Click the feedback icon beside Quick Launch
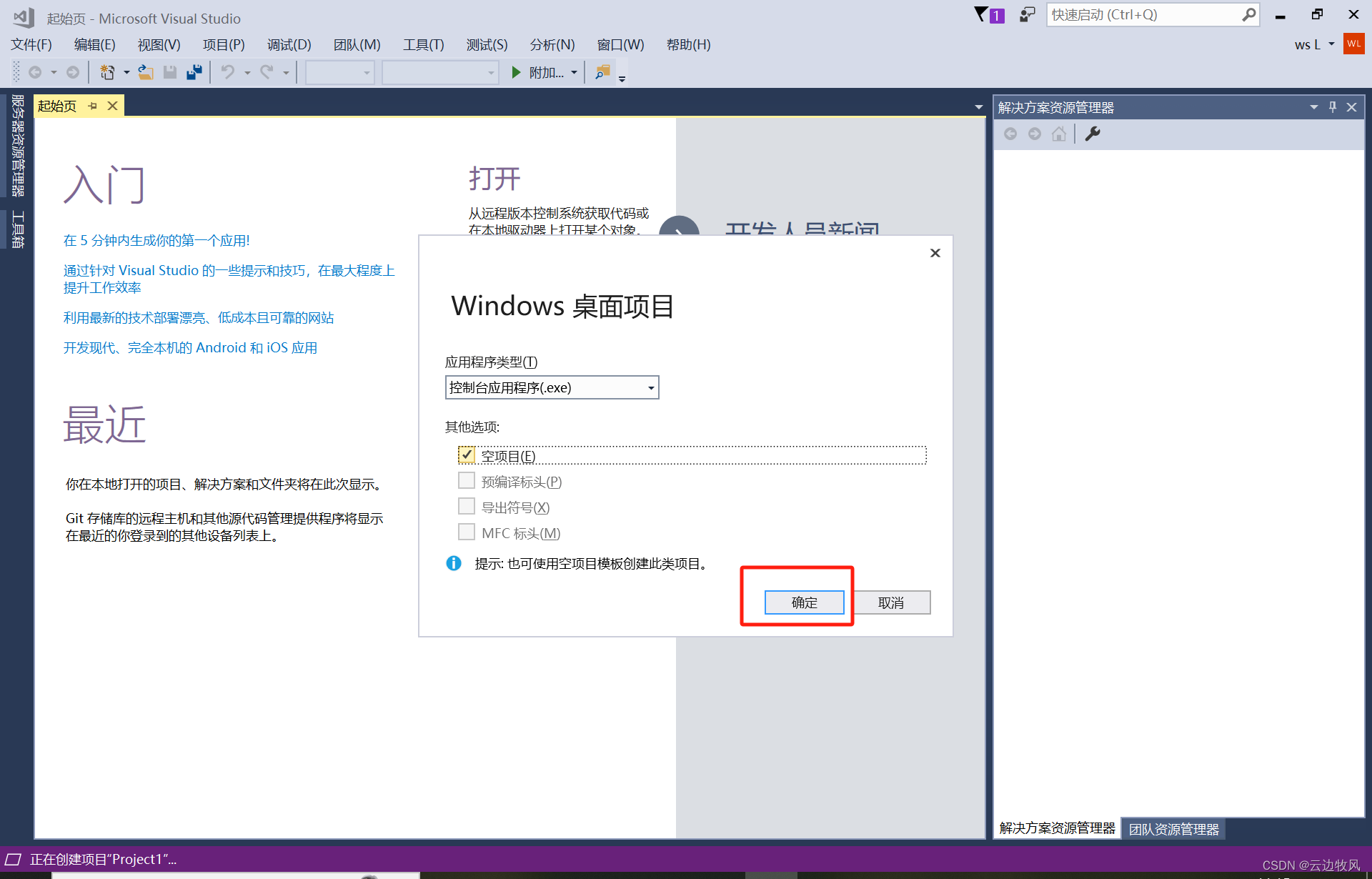1372x879 pixels. (x=1027, y=15)
